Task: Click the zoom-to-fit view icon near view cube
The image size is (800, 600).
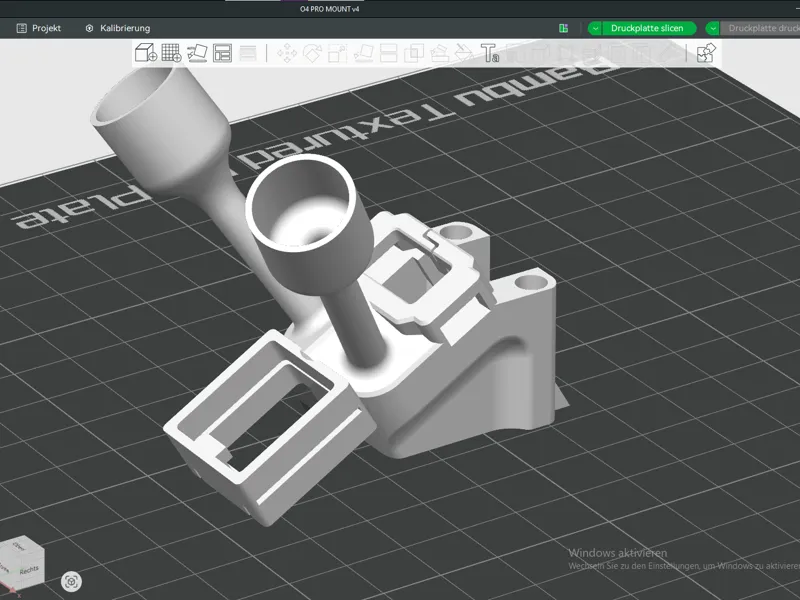Action: click(x=71, y=582)
